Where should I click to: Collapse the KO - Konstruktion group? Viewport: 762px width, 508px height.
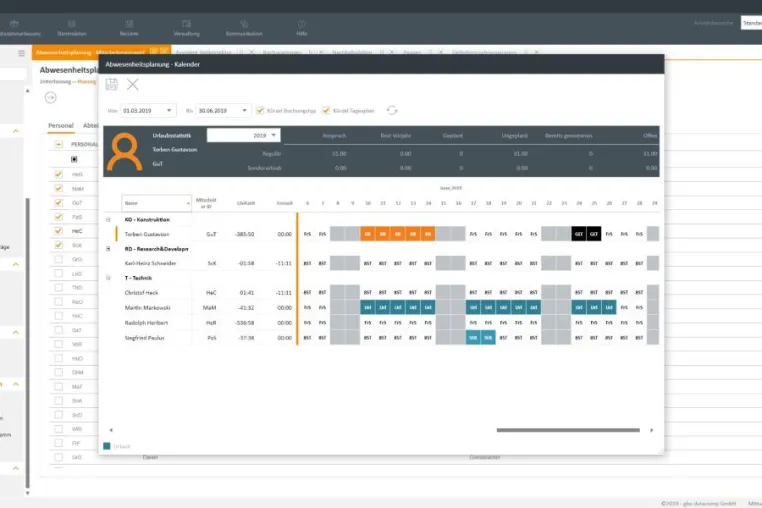(108, 220)
